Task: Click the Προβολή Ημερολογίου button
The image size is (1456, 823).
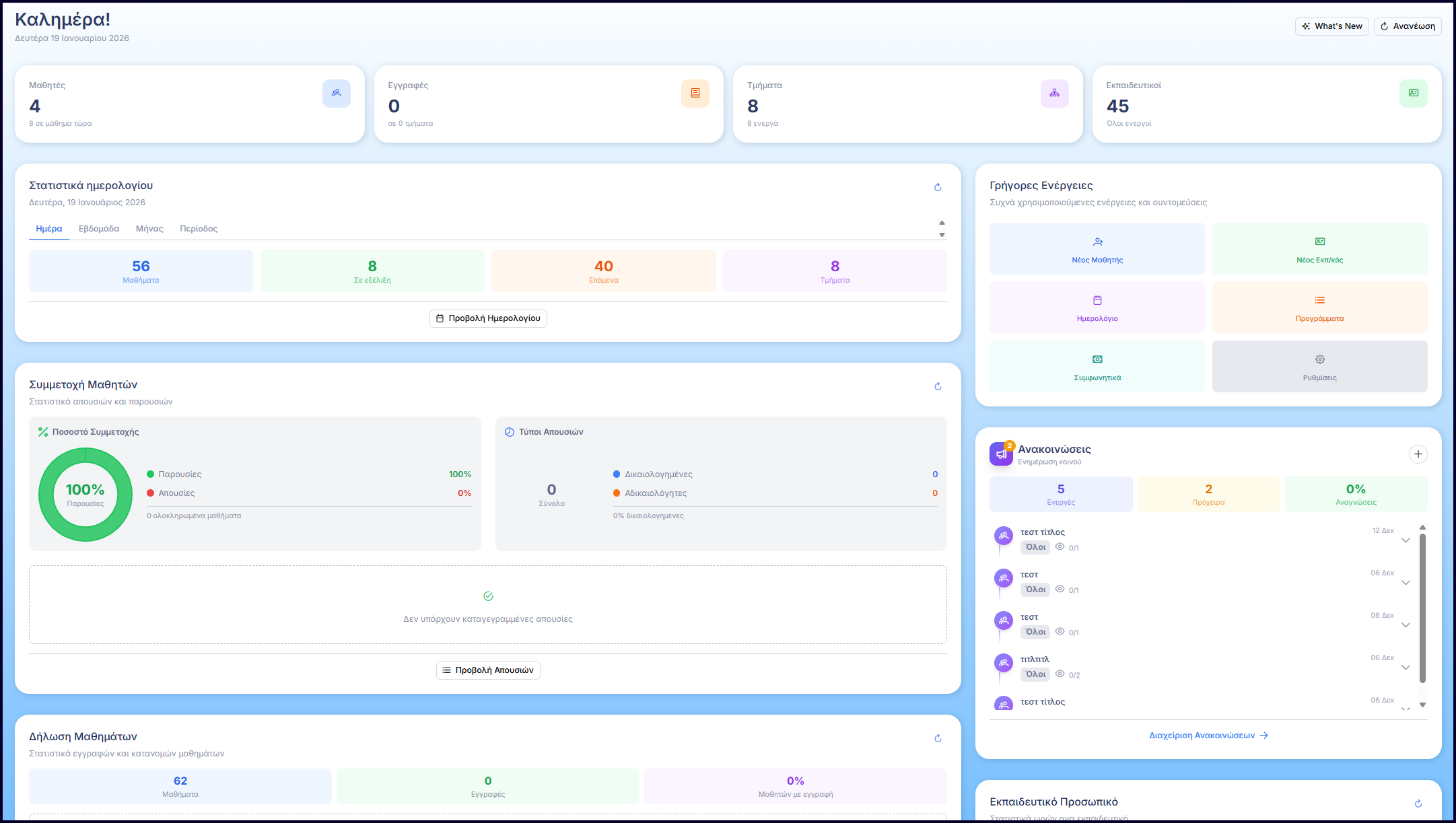Action: [487, 318]
